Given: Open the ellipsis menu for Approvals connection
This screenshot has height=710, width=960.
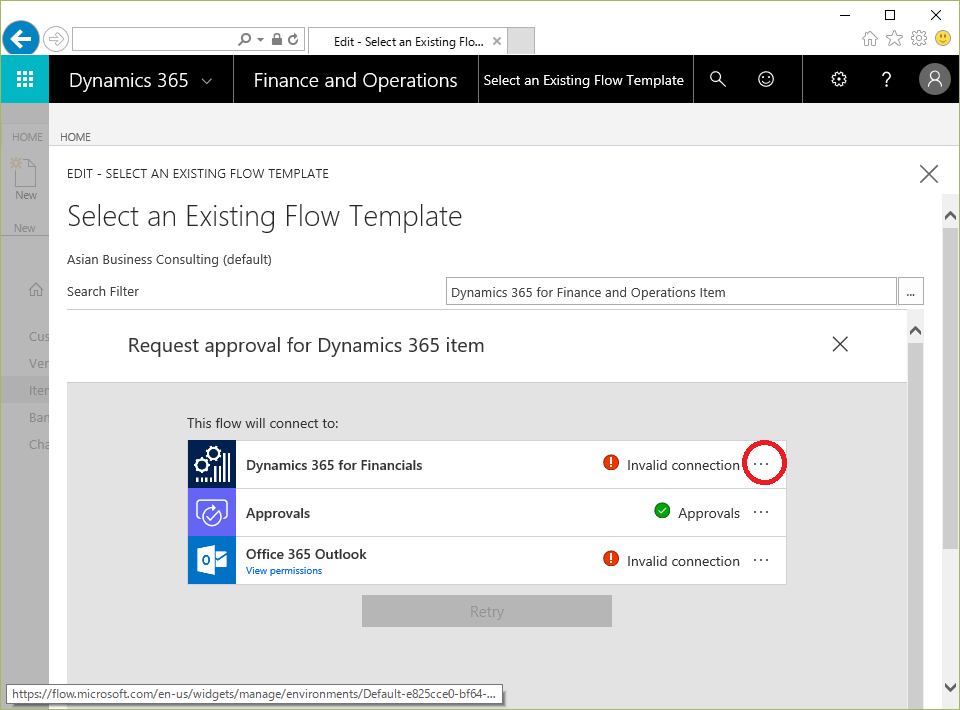Looking at the screenshot, I should (x=762, y=513).
